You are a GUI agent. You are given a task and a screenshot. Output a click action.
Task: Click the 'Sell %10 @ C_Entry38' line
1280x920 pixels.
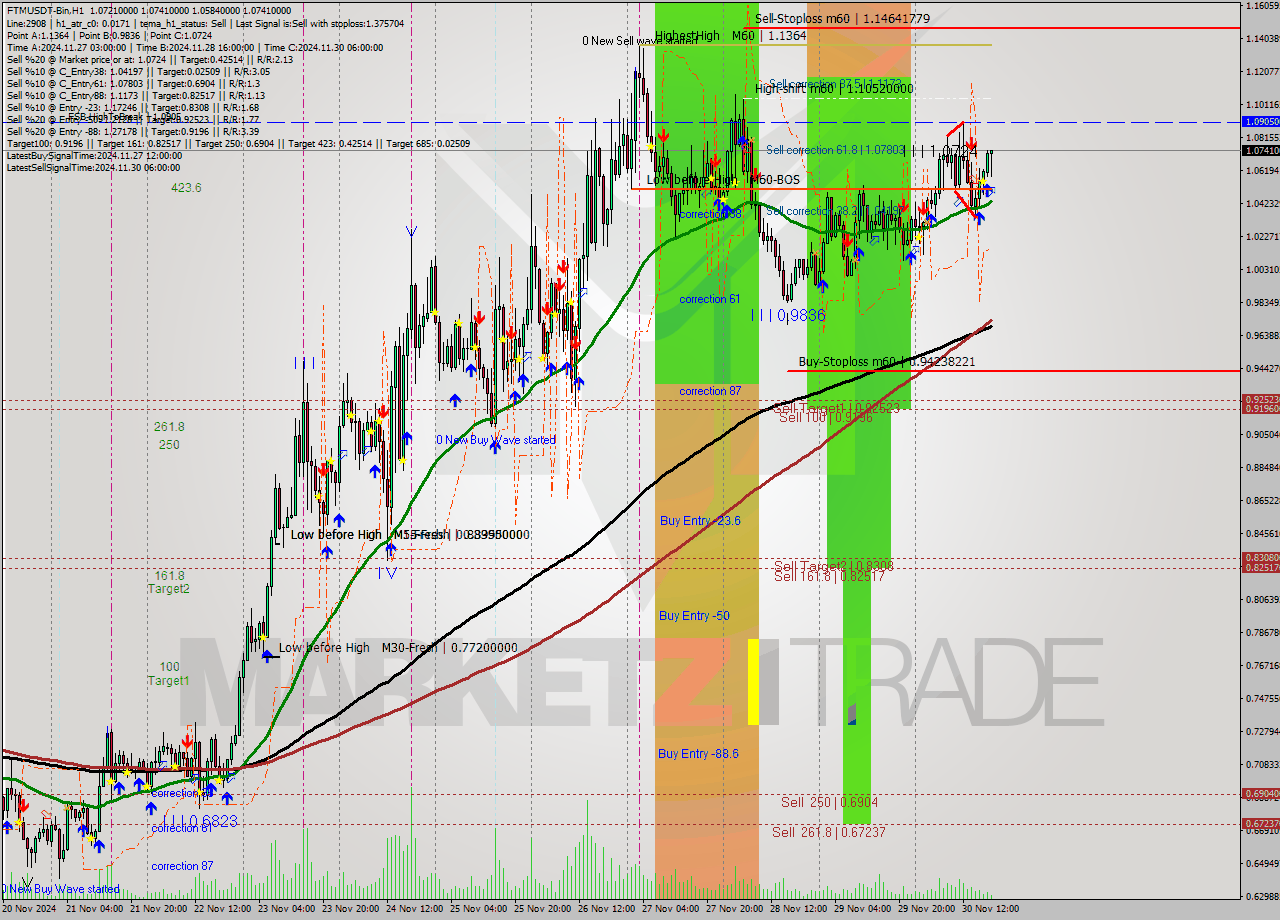[138, 71]
